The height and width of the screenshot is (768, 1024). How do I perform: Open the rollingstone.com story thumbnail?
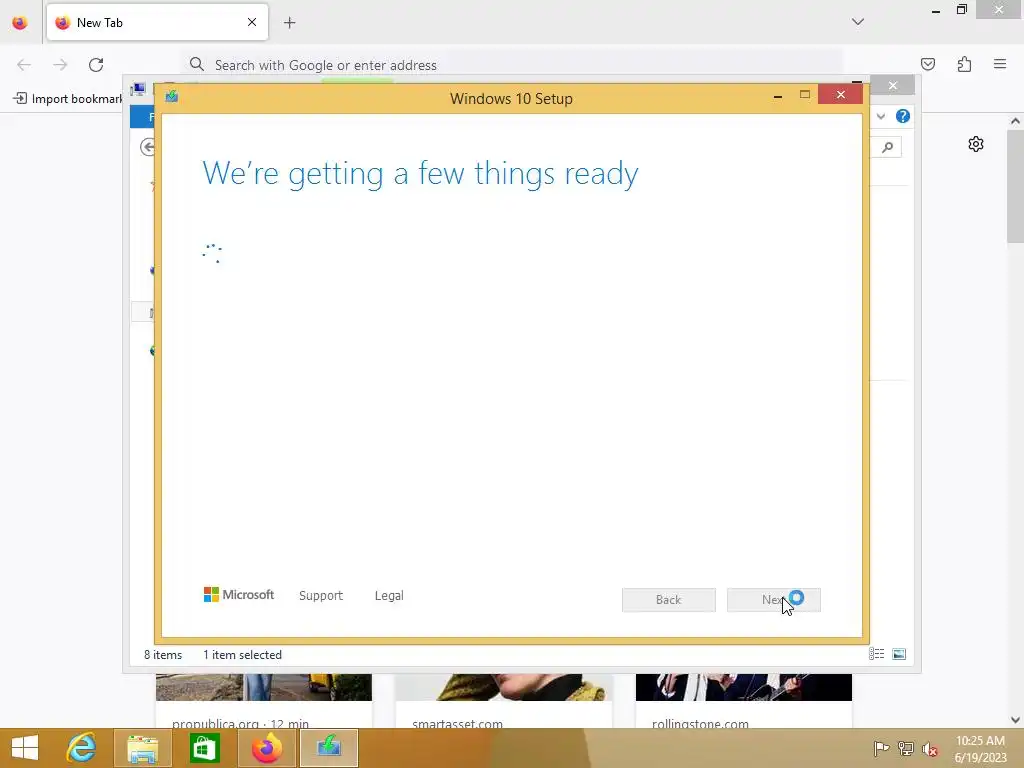click(x=744, y=687)
